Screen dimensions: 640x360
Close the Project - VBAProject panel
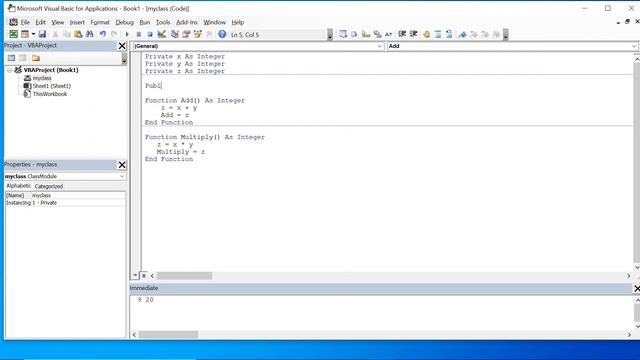(122, 46)
